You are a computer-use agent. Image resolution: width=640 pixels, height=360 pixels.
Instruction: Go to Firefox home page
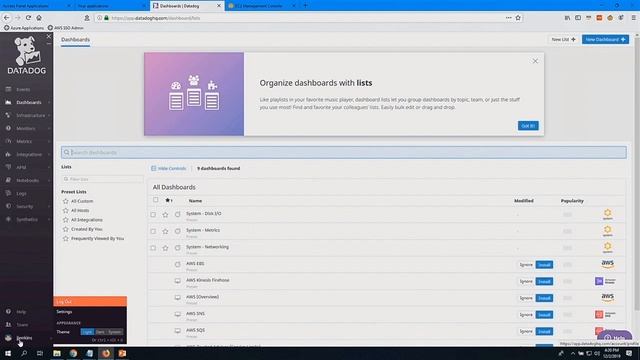coord(39,18)
